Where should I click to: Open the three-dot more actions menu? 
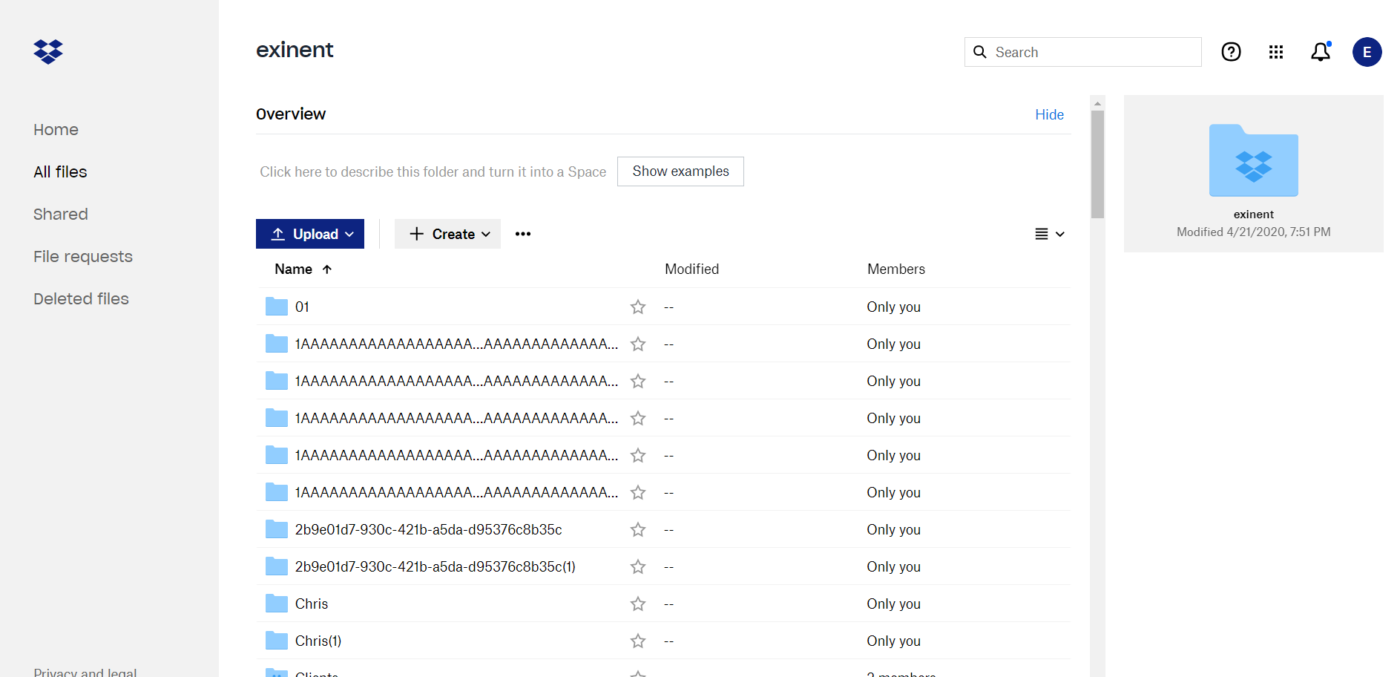point(523,234)
